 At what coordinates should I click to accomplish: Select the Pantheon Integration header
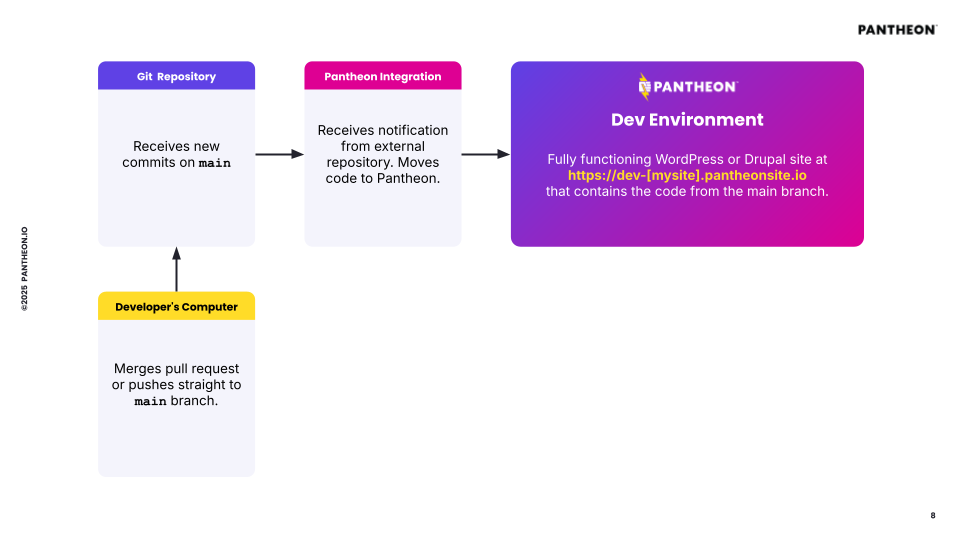coord(383,76)
